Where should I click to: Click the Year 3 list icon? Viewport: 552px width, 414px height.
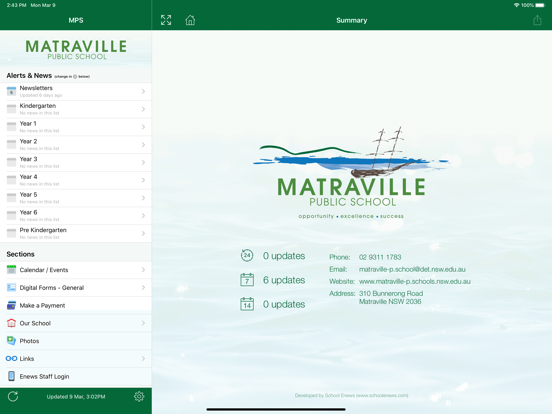tap(11, 162)
